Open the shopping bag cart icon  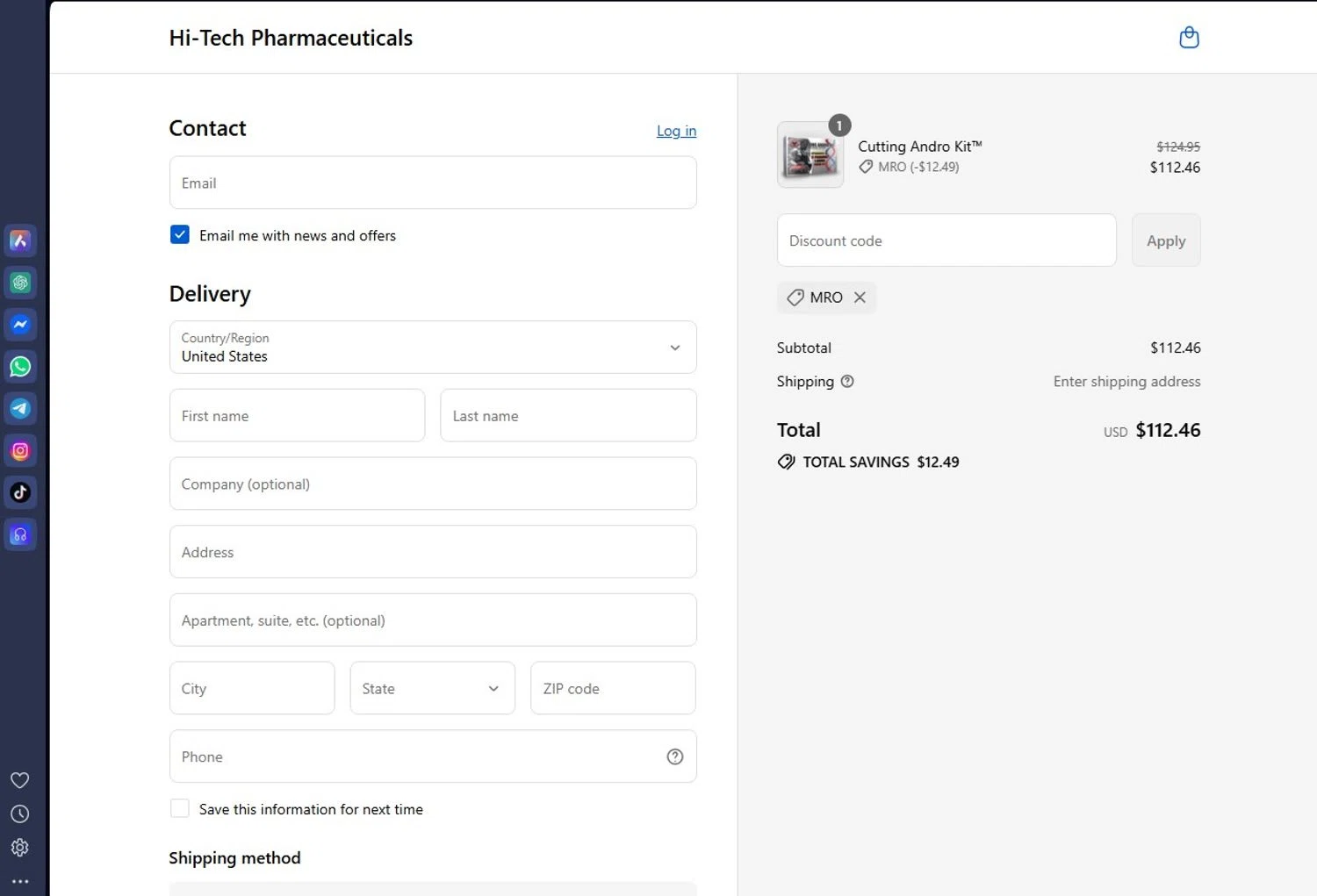[x=1189, y=38]
